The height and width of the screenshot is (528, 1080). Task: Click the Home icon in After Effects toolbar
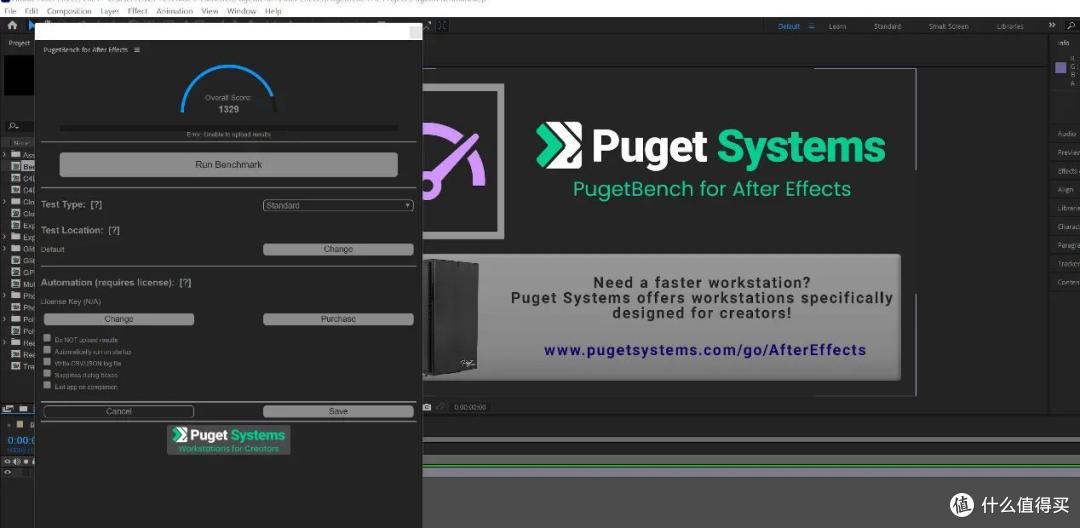pos(12,25)
